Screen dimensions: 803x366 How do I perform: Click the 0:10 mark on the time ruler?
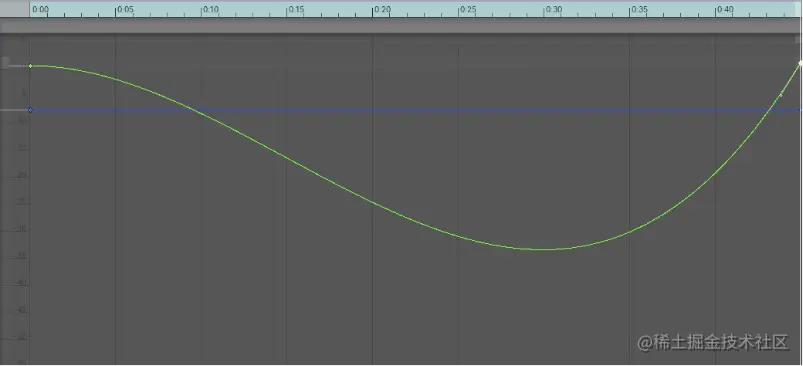coord(211,9)
